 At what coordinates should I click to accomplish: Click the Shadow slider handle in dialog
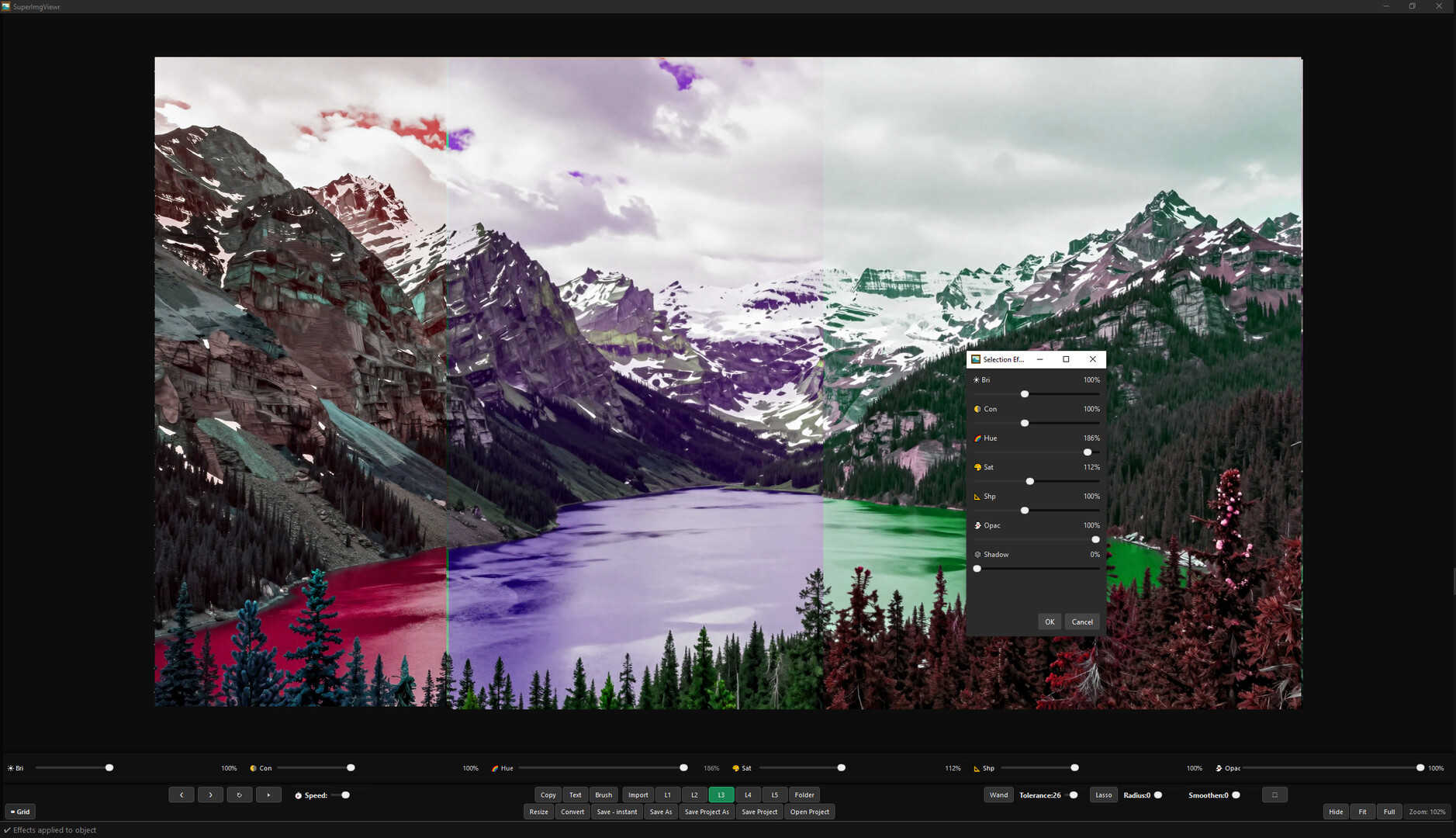pyautogui.click(x=977, y=569)
